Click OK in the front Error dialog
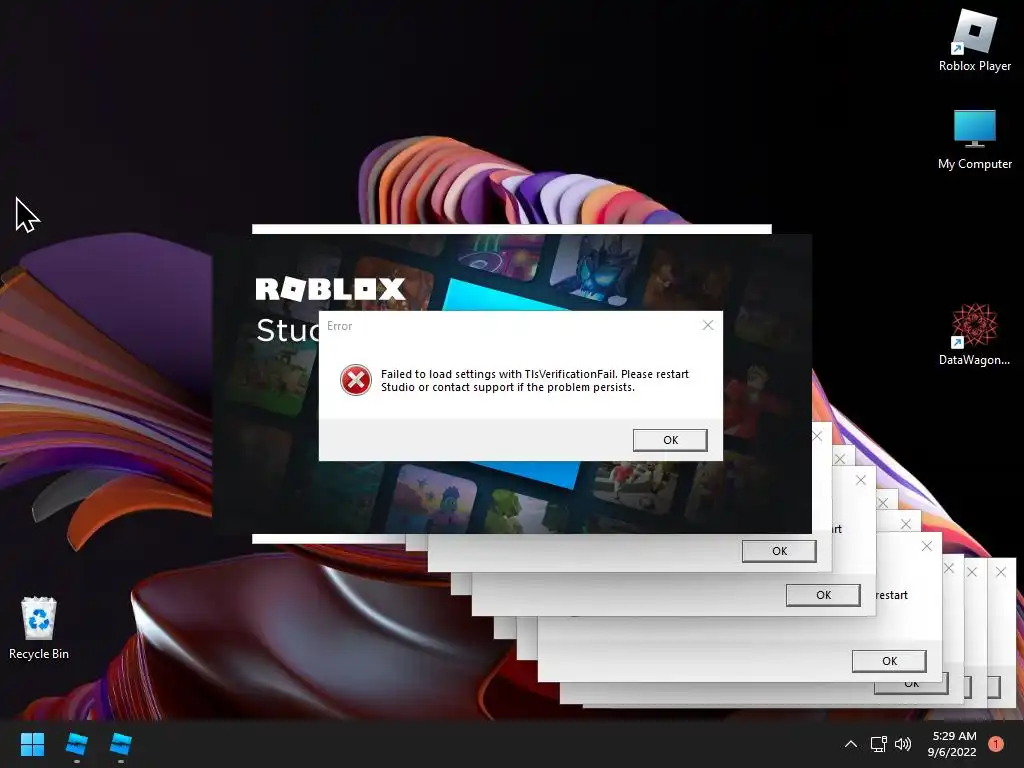This screenshot has width=1024, height=768. 670,440
